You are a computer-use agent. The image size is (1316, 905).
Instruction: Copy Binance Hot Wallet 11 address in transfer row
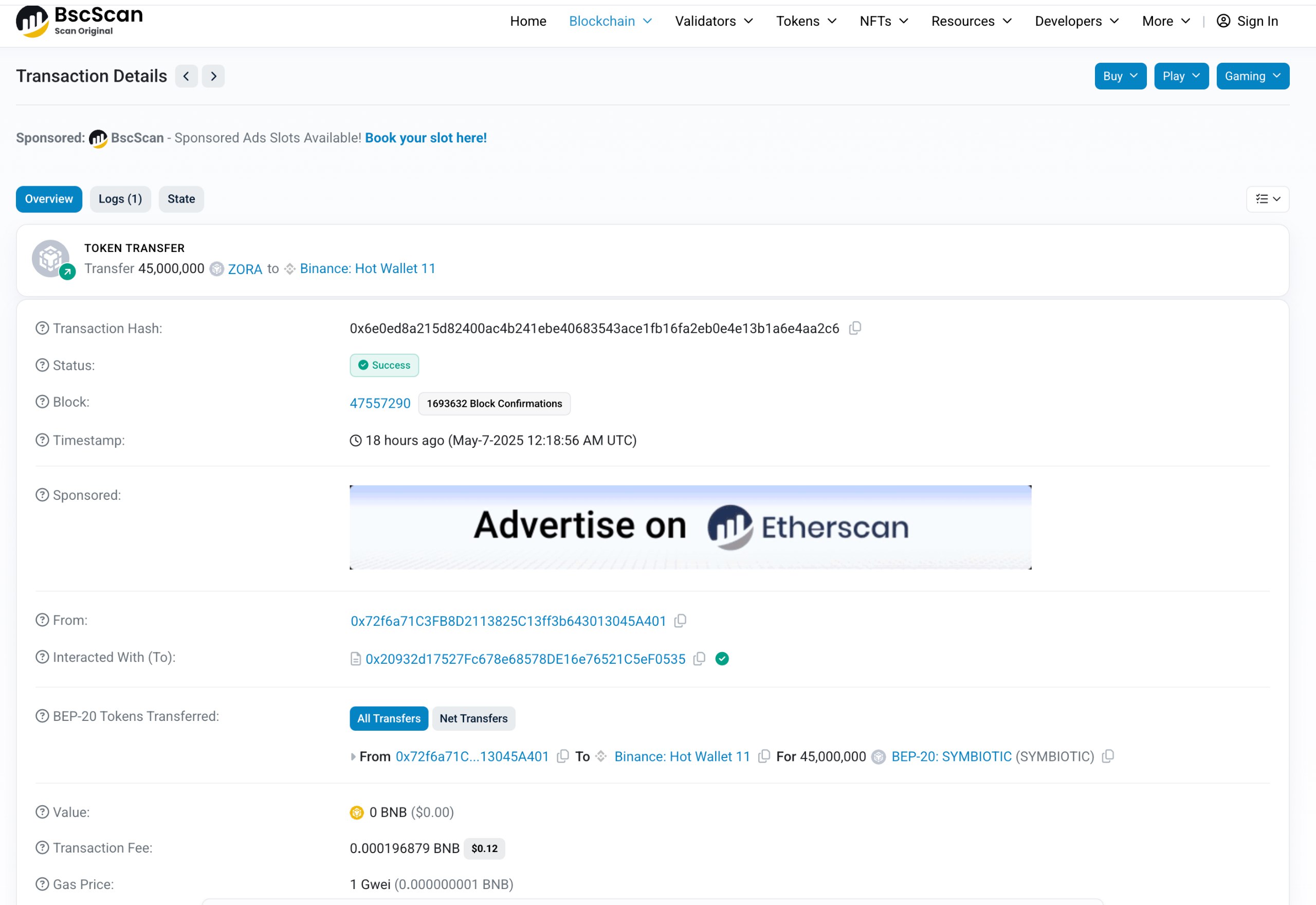click(763, 756)
